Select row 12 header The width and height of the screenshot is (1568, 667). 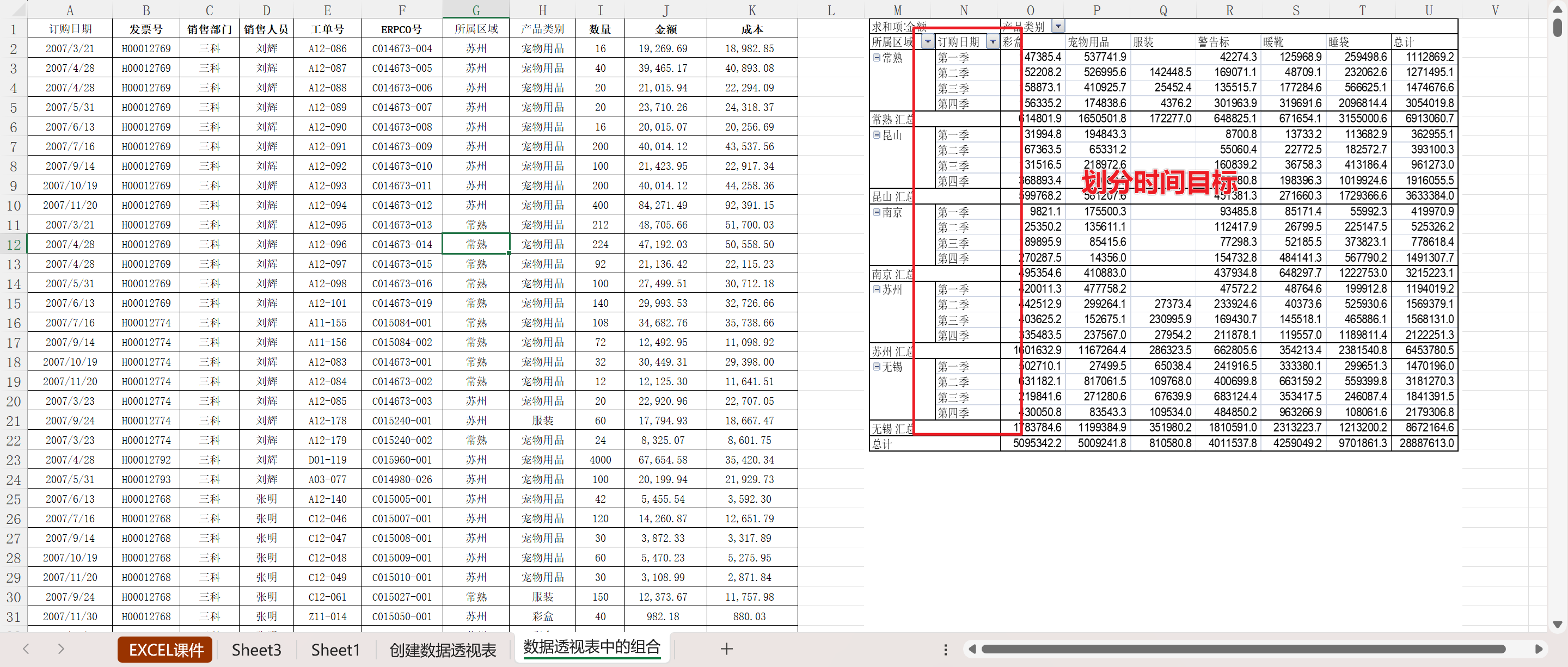14,244
